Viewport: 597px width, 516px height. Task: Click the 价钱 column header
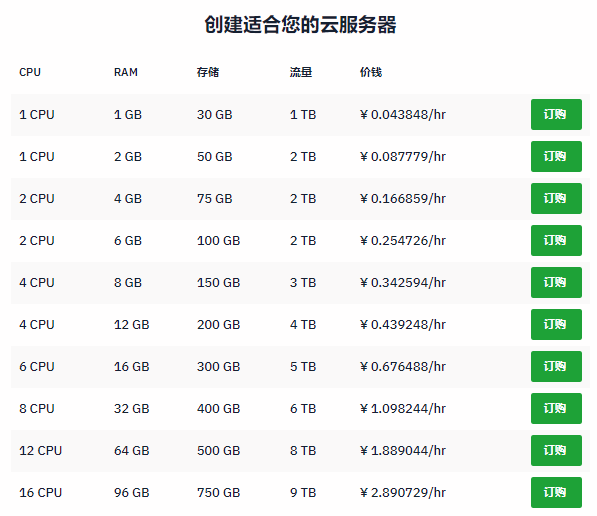(371, 72)
